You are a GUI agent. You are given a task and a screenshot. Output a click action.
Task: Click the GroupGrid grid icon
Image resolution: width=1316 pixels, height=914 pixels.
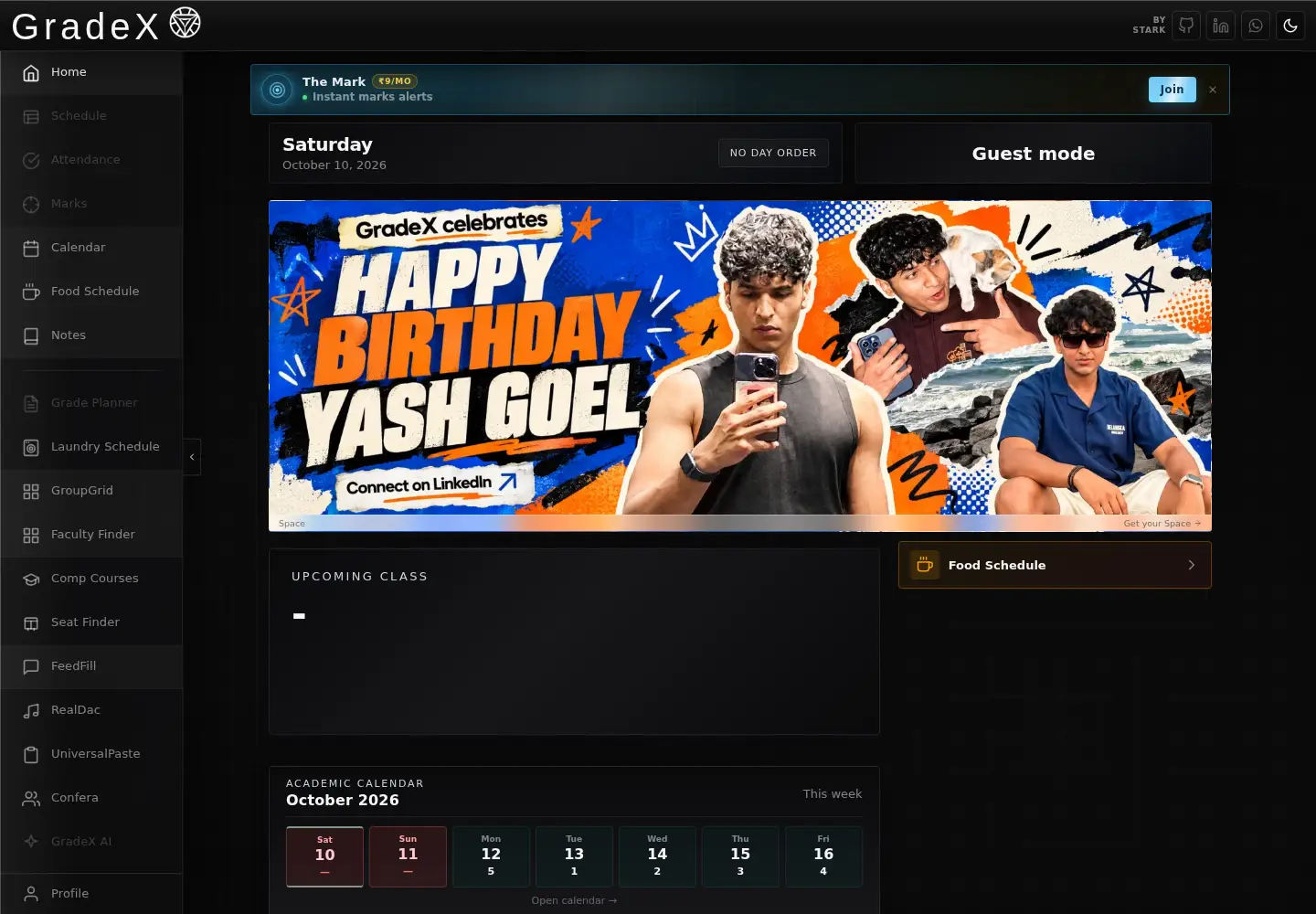pos(31,491)
